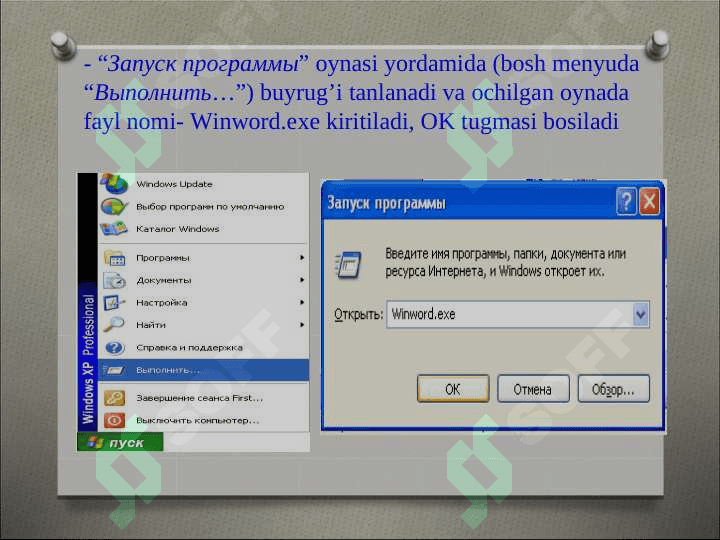Select Выполнить... menu item

203,370
